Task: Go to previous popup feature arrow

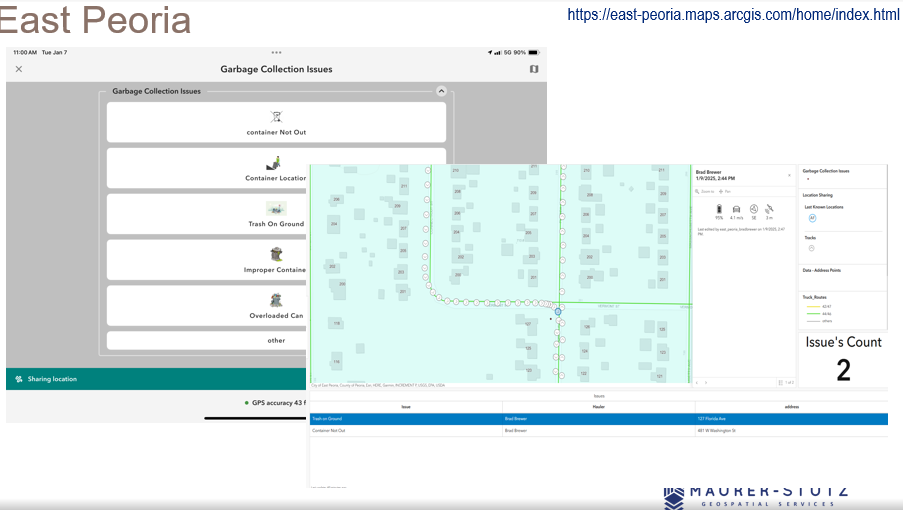Action: 697,382
